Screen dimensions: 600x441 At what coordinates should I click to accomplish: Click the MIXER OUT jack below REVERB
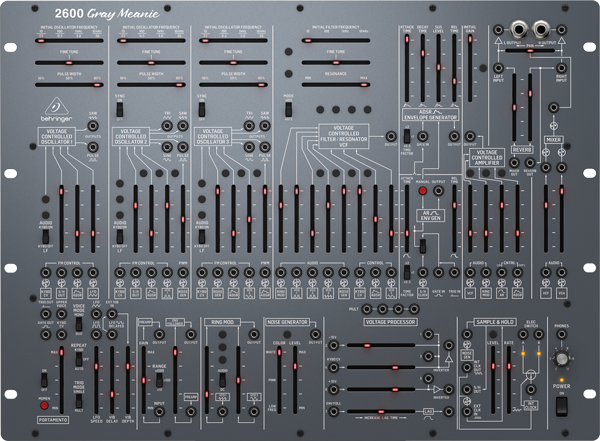(x=514, y=163)
